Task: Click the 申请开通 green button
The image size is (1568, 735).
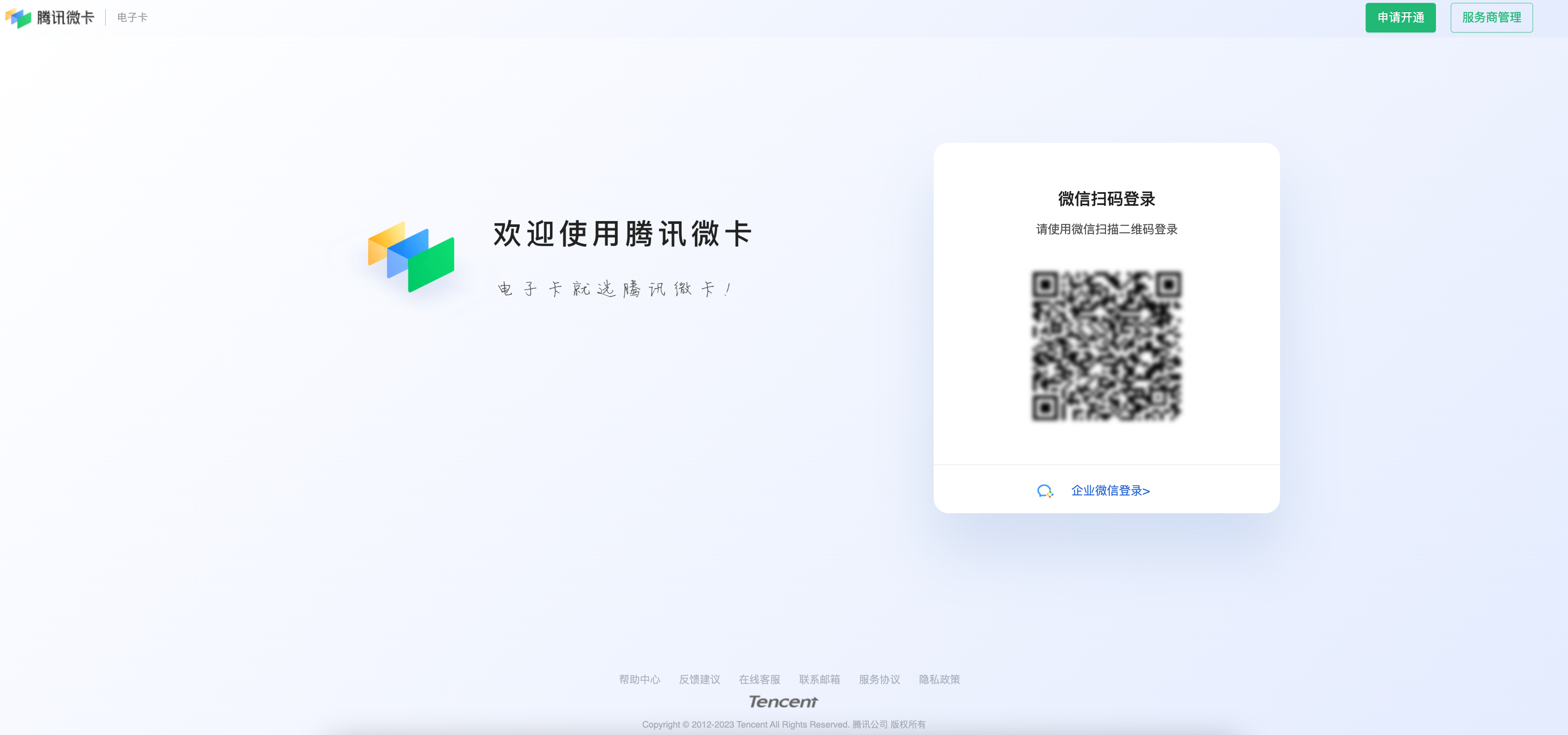Action: pos(1400,18)
